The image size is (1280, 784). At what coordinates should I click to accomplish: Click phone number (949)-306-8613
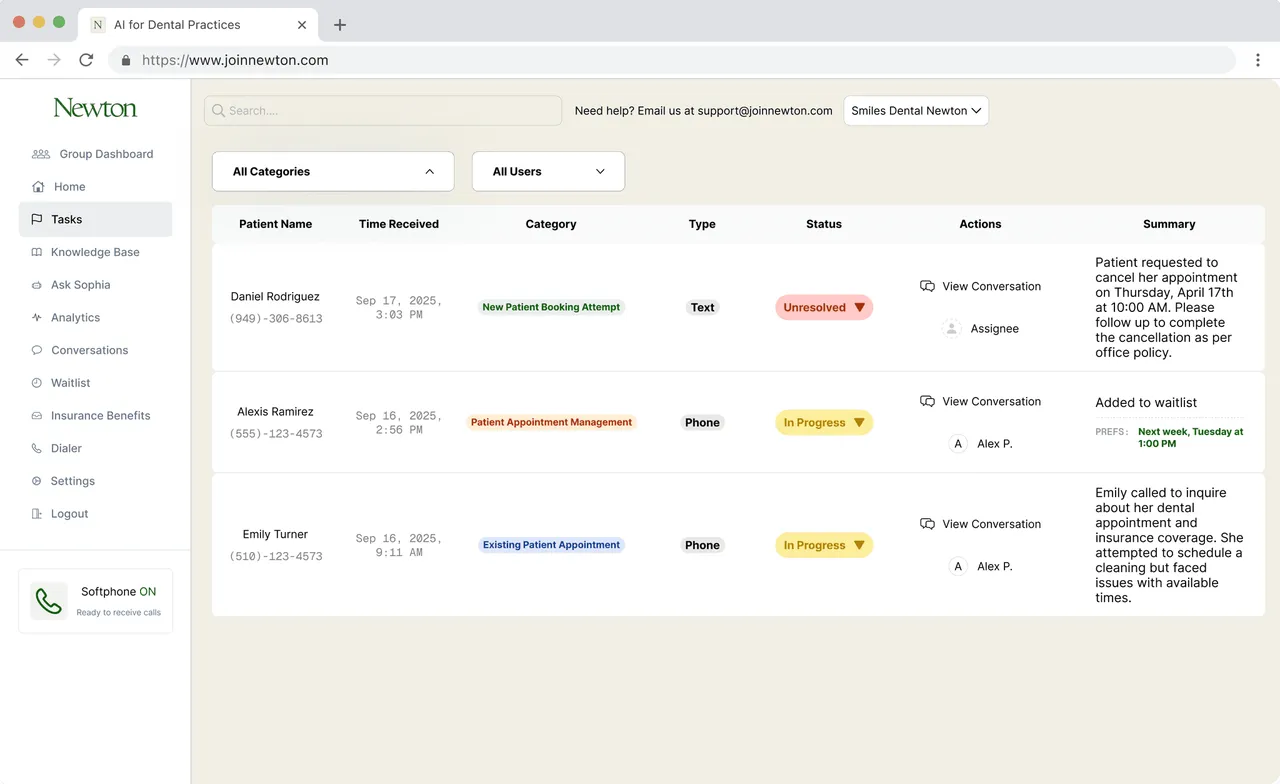[x=276, y=319]
